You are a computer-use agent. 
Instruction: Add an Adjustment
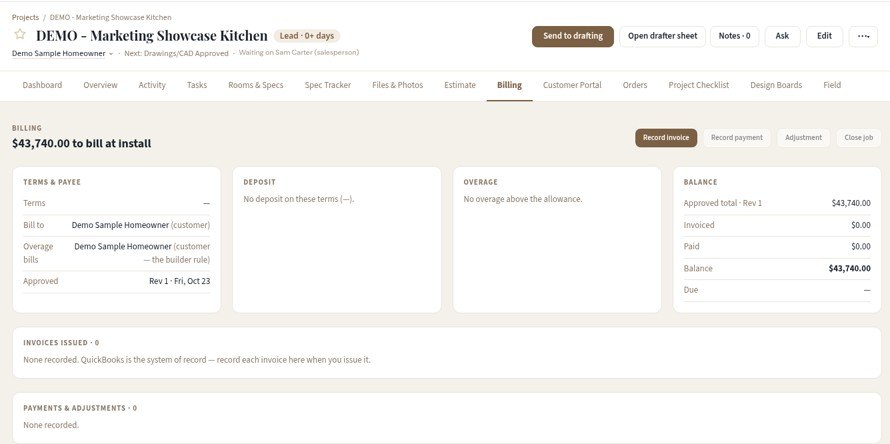tap(803, 138)
